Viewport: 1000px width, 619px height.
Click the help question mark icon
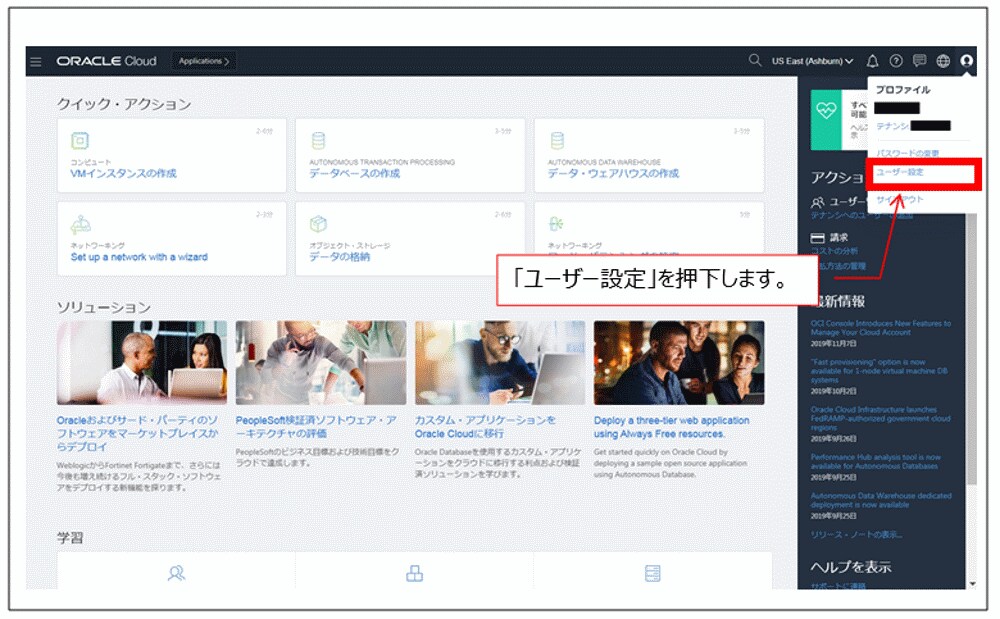tap(896, 62)
